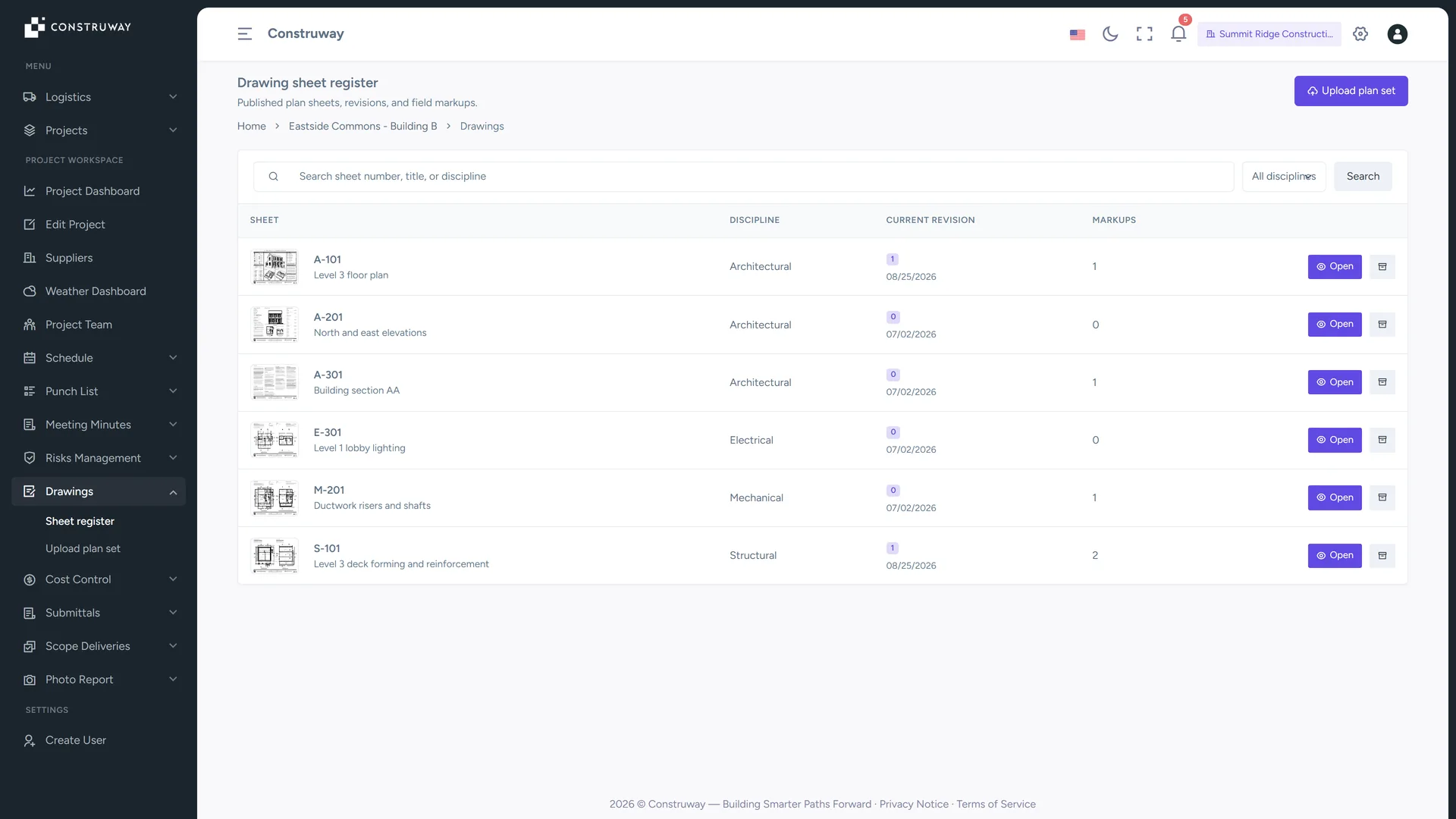Image resolution: width=1456 pixels, height=819 pixels.
Task: Archive sheet A-201 using the box icon
Action: coord(1382,325)
